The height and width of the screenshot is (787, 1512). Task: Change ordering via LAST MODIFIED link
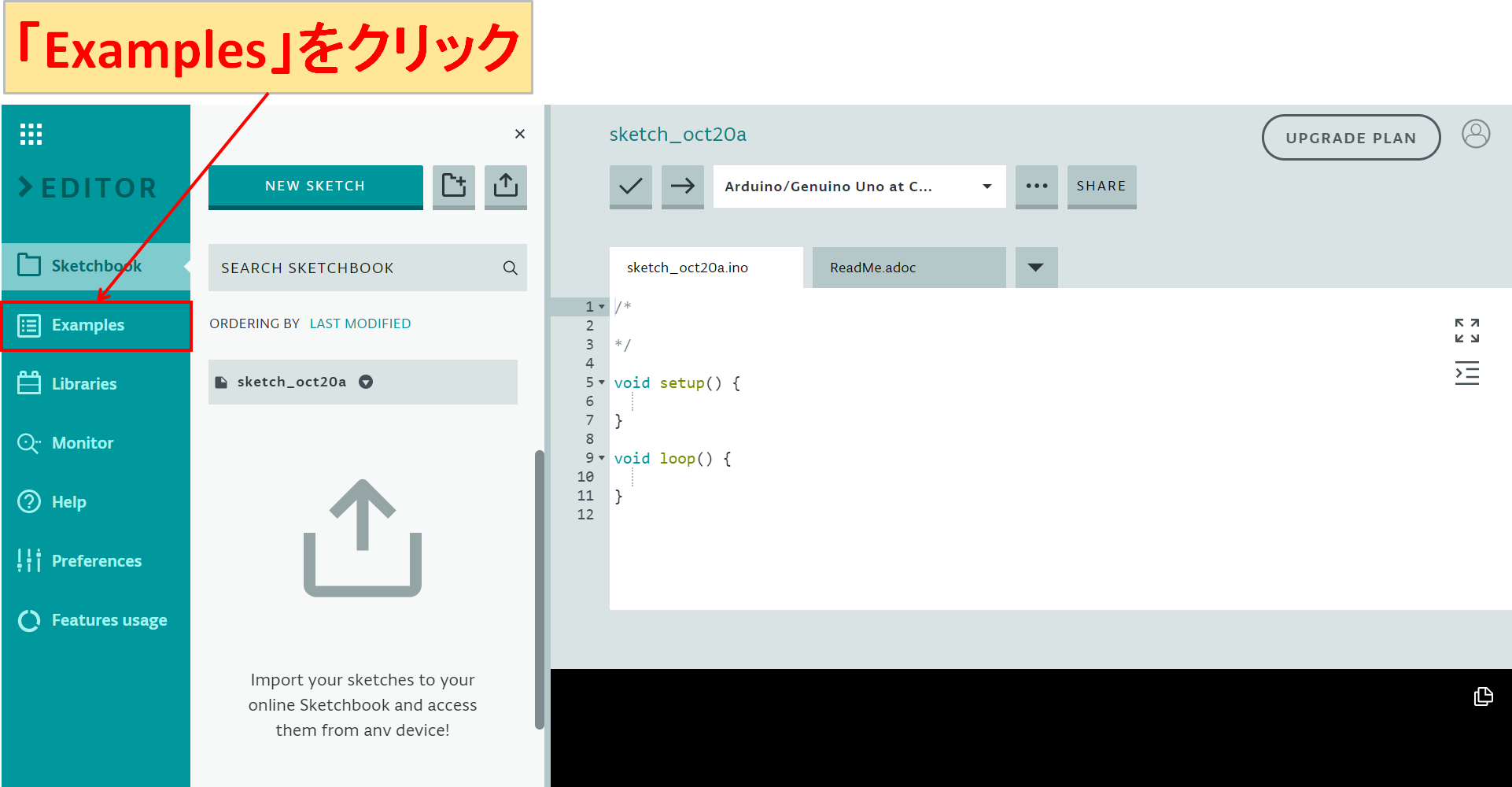point(360,323)
